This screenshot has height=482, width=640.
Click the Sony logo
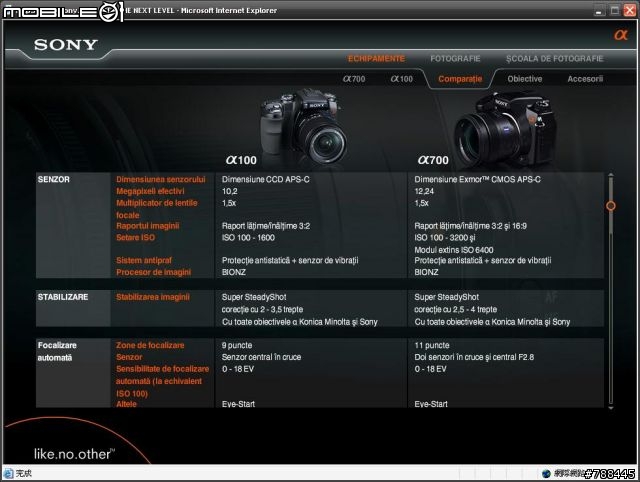66,44
